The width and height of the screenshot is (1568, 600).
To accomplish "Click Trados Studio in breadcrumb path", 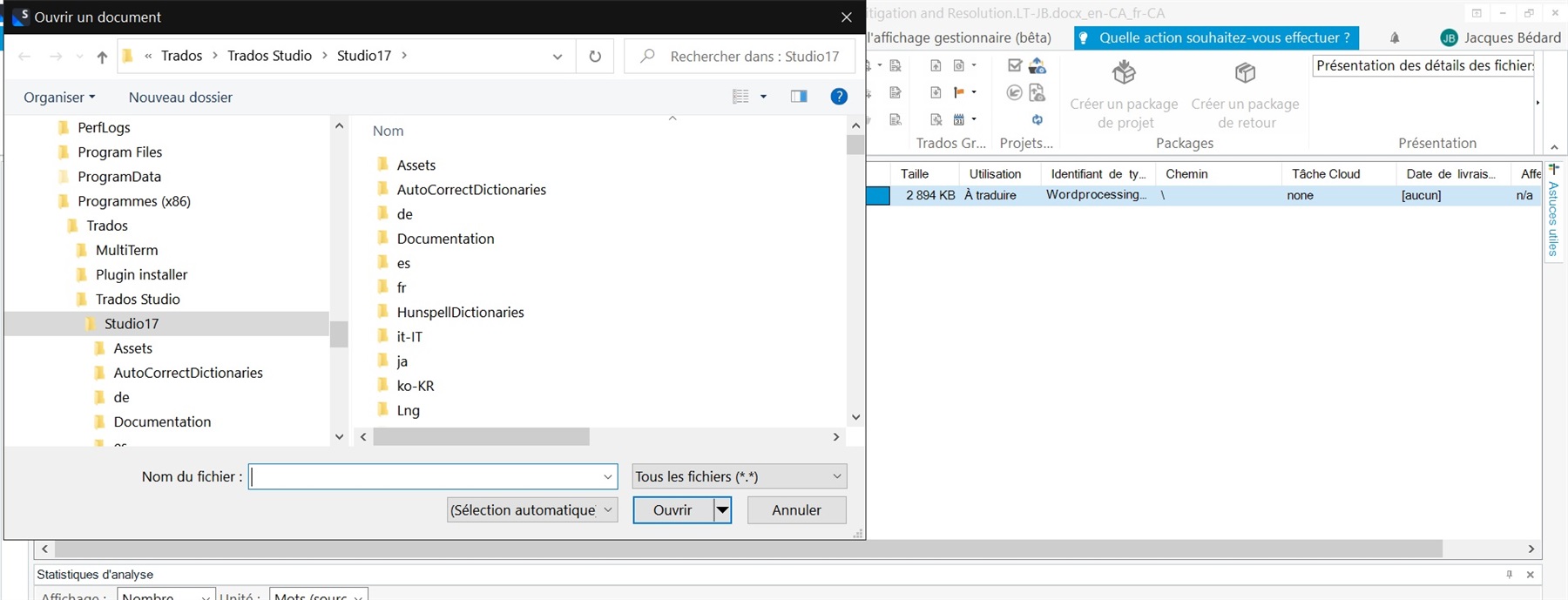I will point(269,56).
